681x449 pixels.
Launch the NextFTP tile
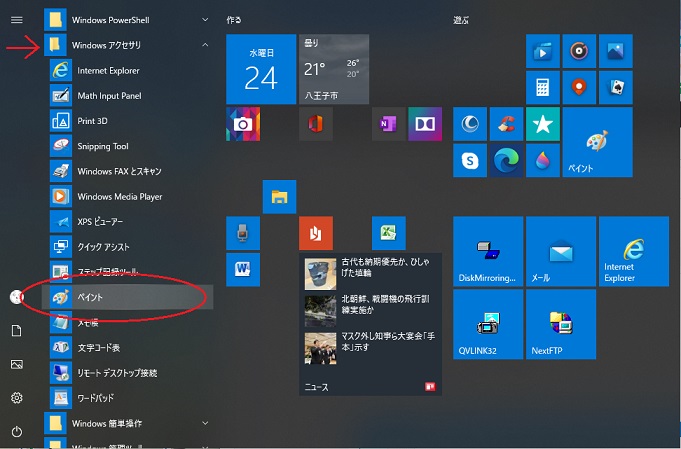561,324
